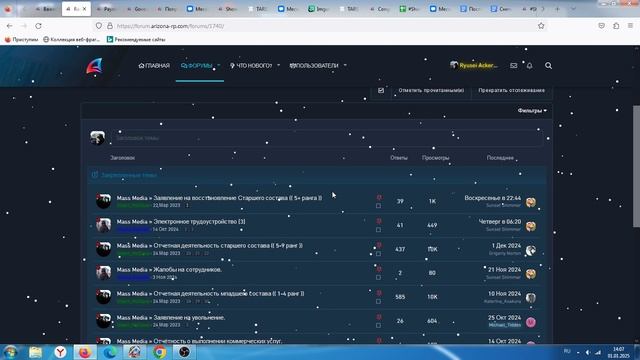Select checkbox for Заявление на восстановление thread
The height and width of the screenshot is (360, 640).
(x=378, y=206)
